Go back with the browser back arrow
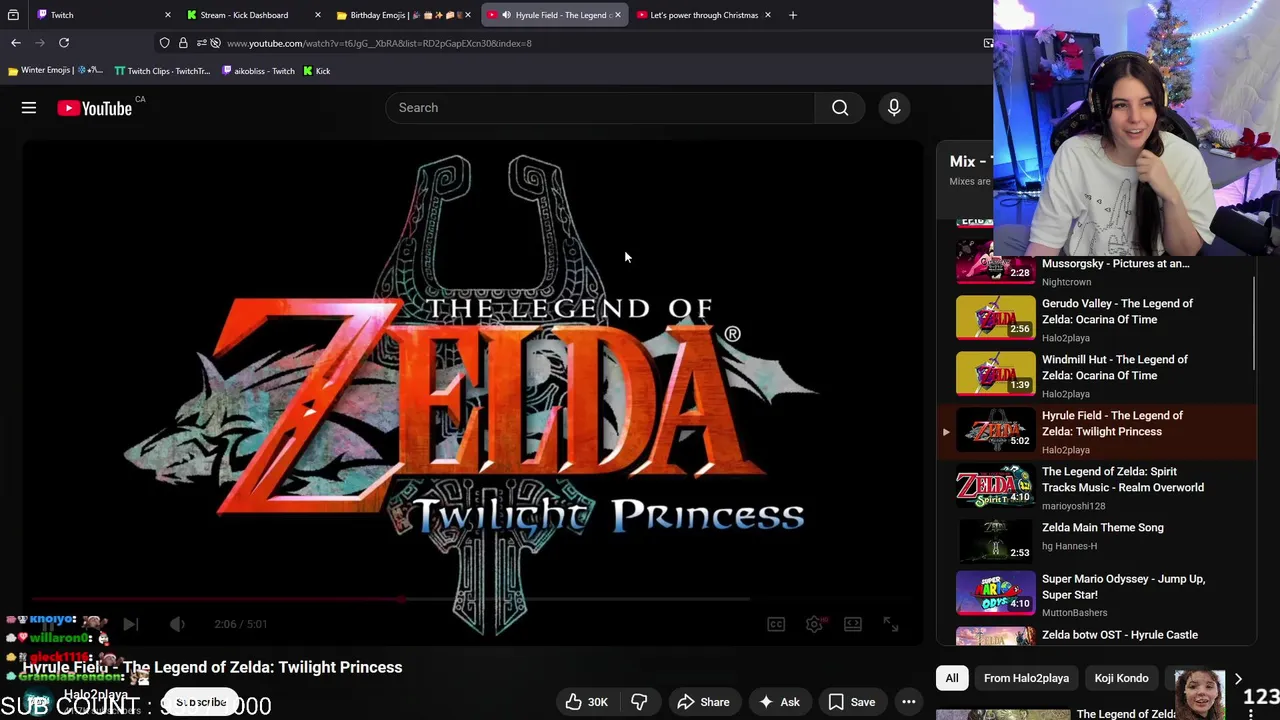Image resolution: width=1280 pixels, height=720 pixels. click(16, 43)
